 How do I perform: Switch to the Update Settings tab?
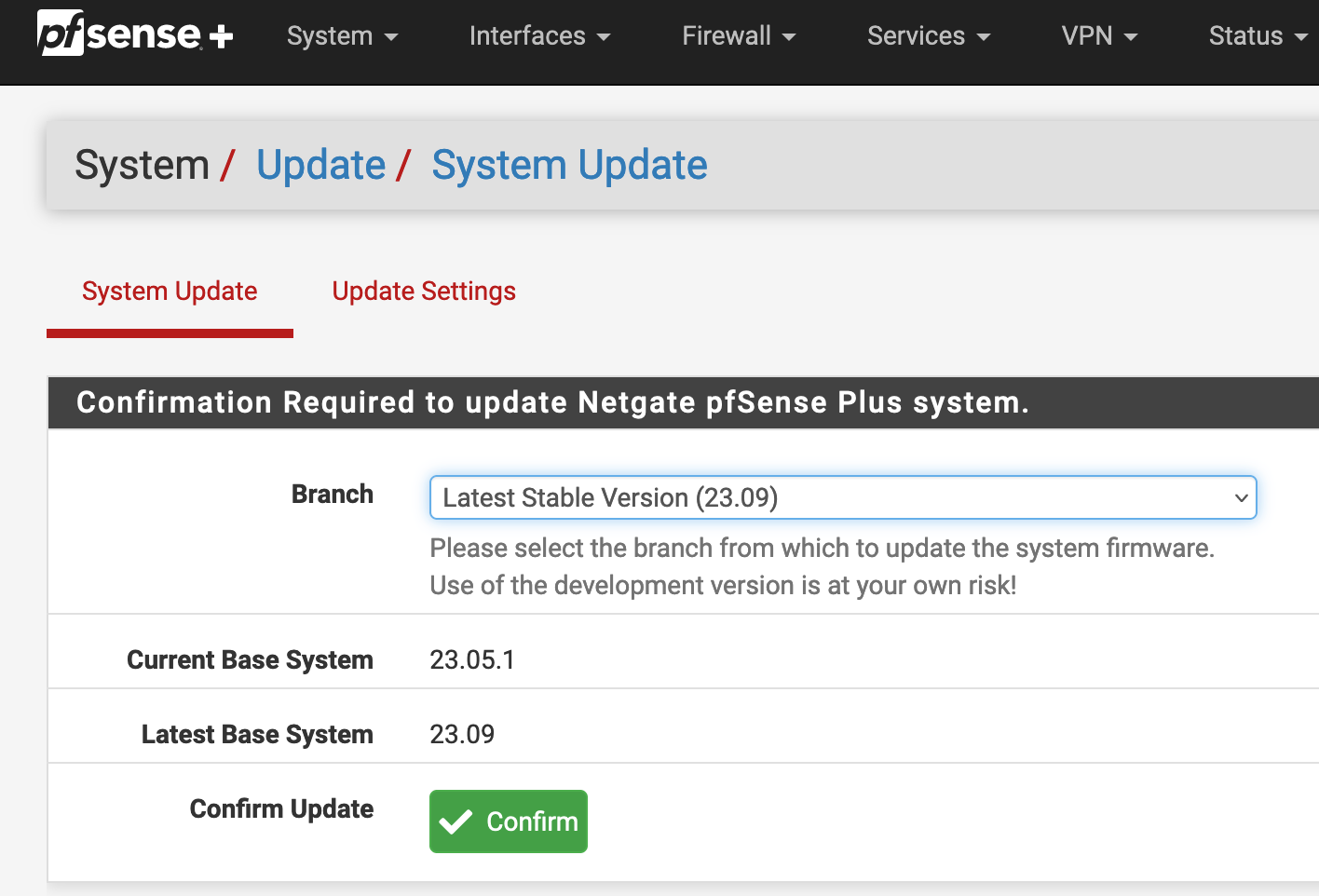click(424, 292)
